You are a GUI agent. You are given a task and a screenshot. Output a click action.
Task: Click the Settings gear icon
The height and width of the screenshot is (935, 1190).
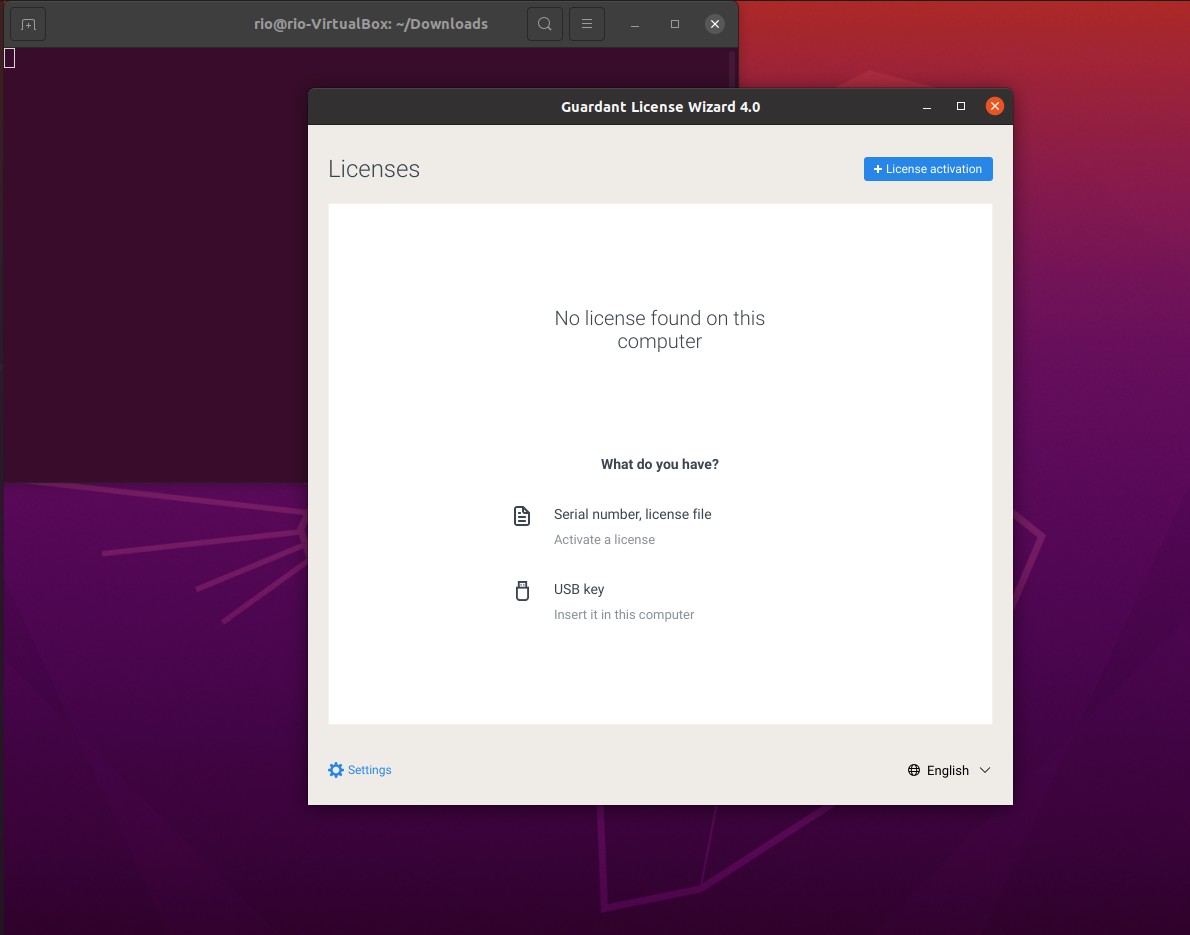(x=335, y=770)
